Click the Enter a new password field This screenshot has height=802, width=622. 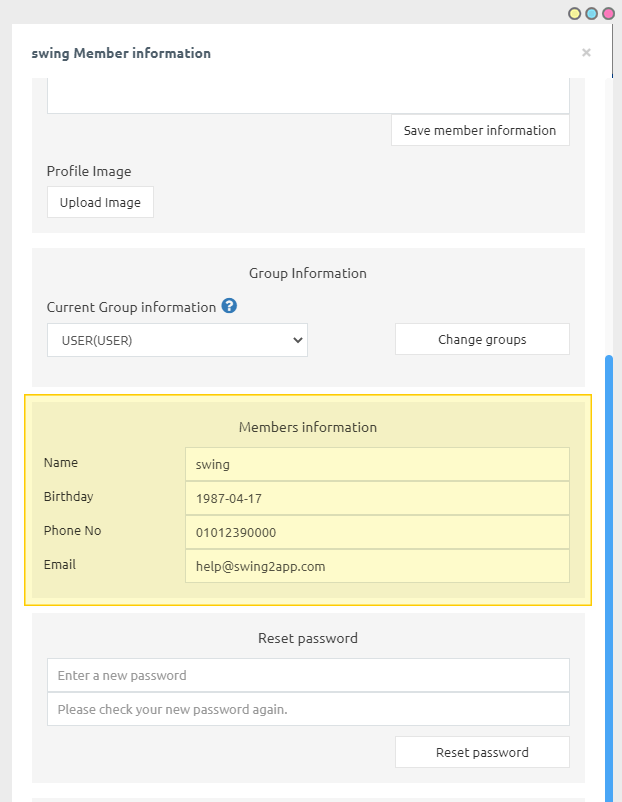tap(308, 675)
